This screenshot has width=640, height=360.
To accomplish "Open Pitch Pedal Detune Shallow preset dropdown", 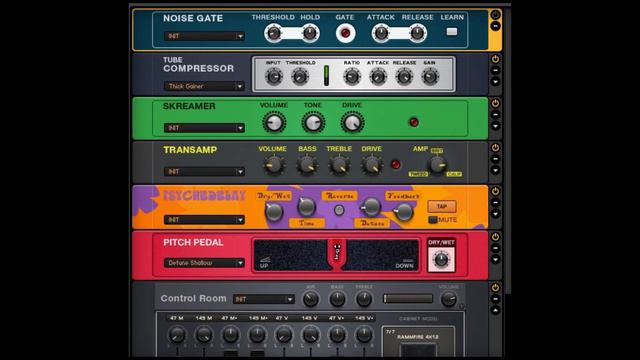I will tap(204, 263).
